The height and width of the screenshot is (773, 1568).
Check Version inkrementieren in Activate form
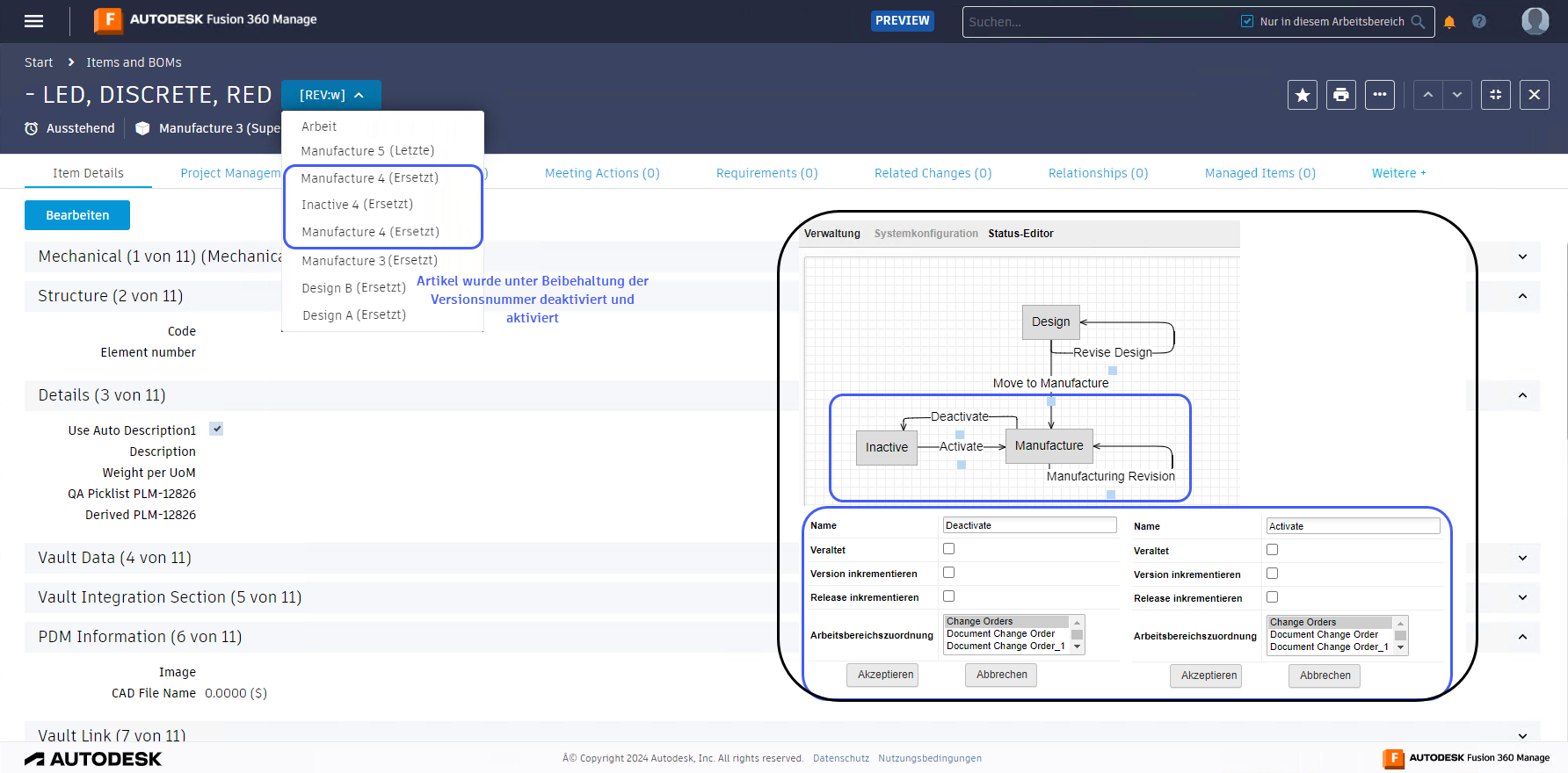[1273, 574]
